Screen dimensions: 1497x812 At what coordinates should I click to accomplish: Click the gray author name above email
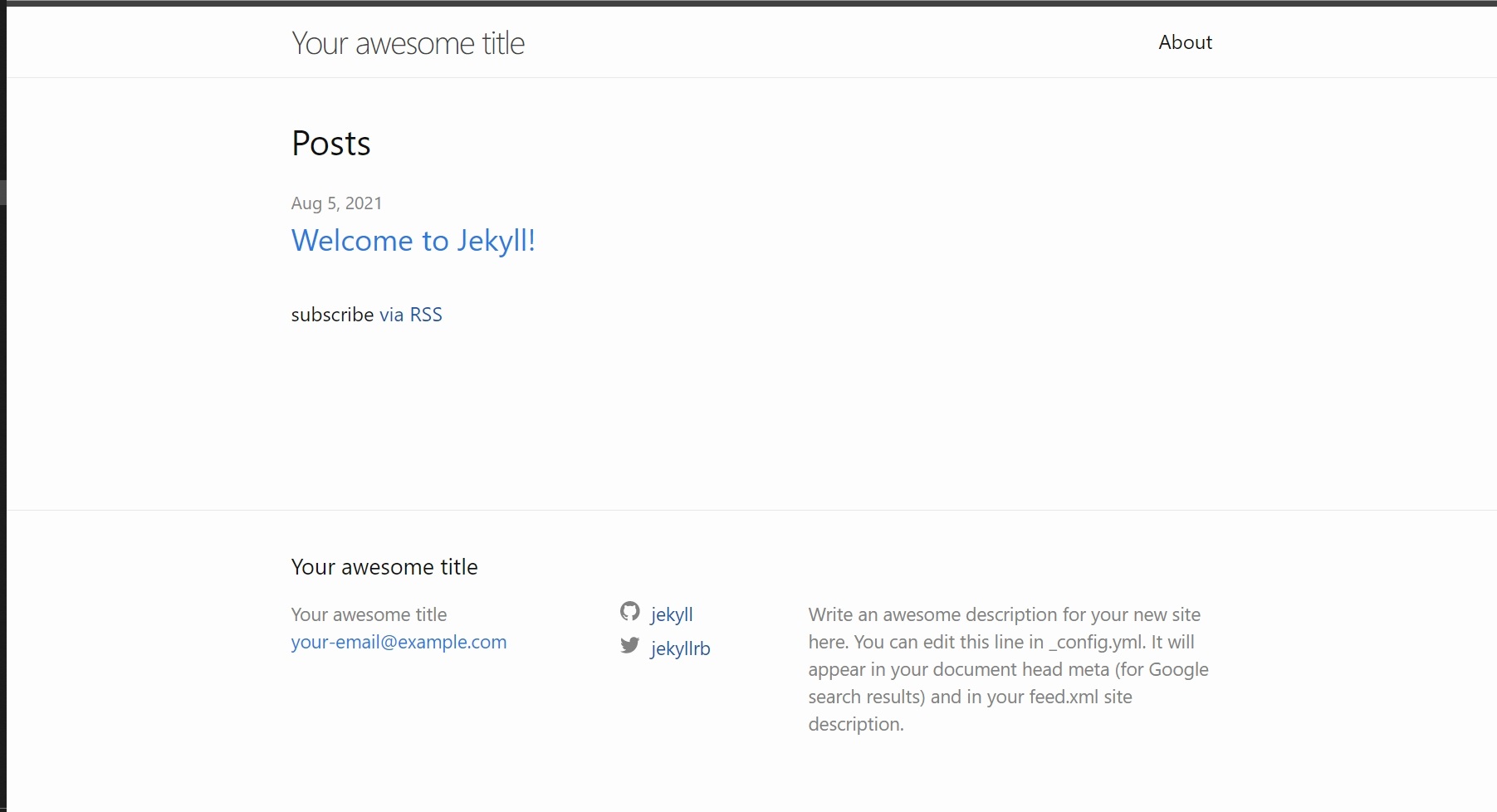click(369, 614)
